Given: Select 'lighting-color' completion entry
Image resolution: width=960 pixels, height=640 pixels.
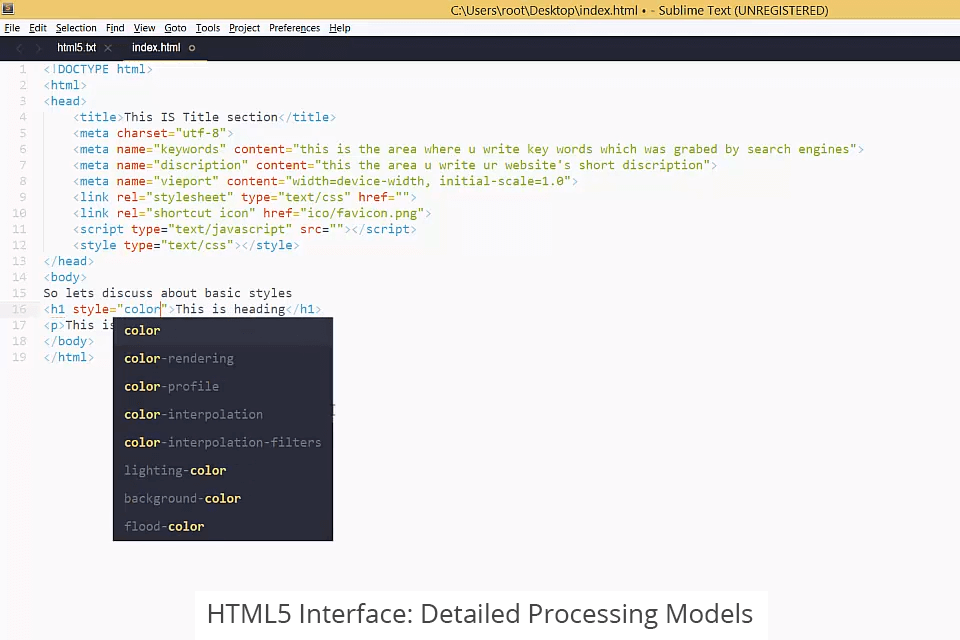Looking at the screenshot, I should click(x=223, y=470).
